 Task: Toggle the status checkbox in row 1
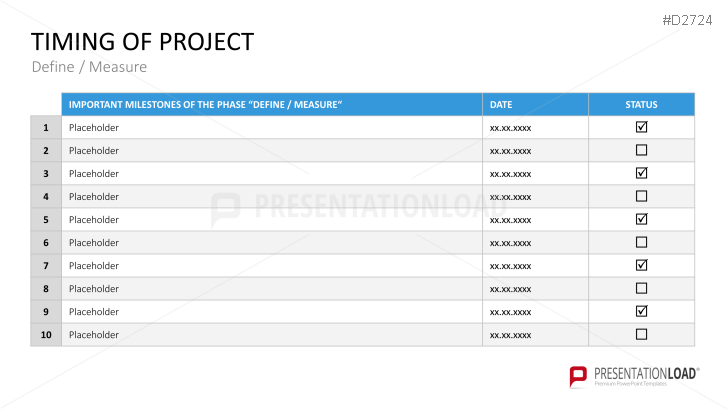(641, 127)
